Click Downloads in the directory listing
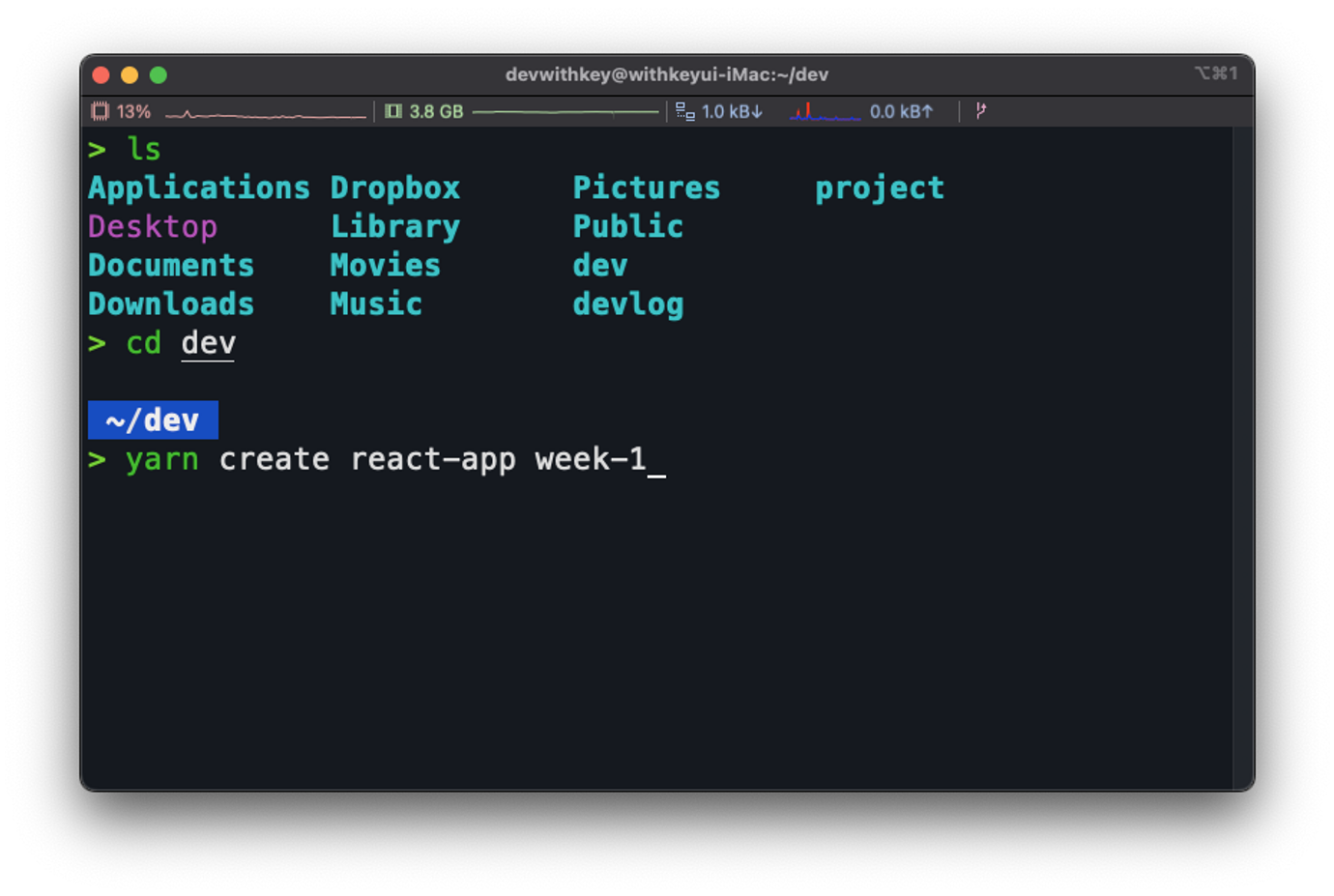The height and width of the screenshot is (896, 1334). tap(170, 303)
